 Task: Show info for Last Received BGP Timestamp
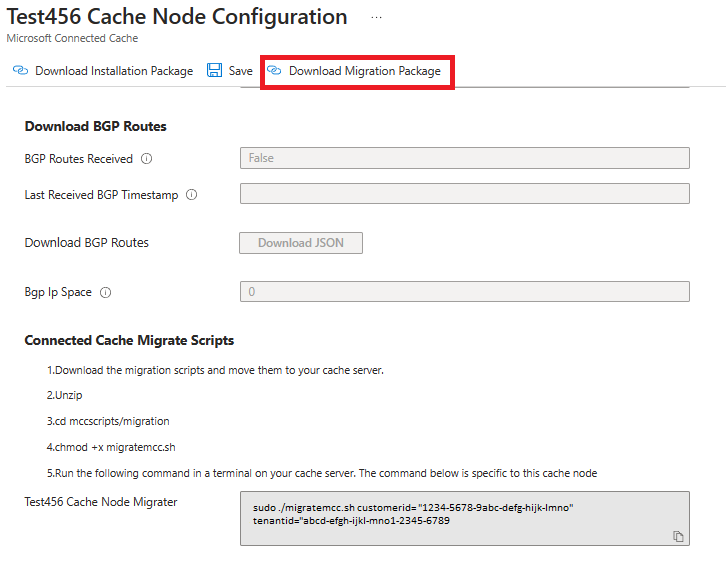click(191, 195)
